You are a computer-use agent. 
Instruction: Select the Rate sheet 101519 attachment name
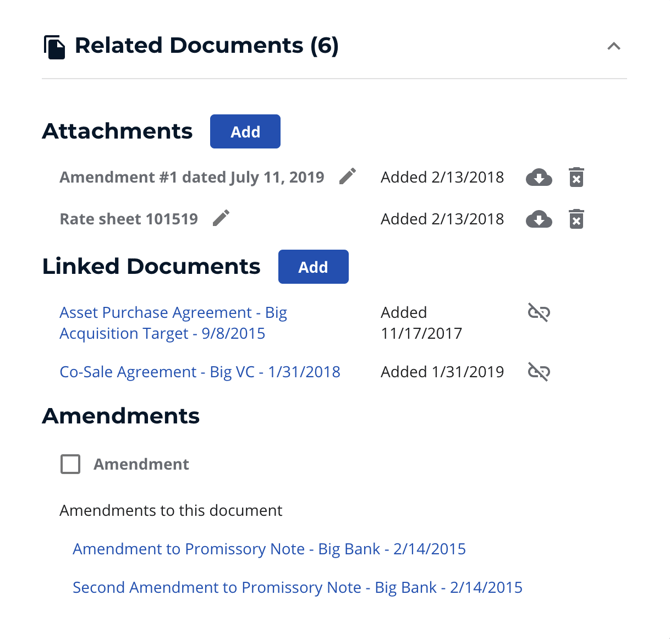click(x=128, y=219)
